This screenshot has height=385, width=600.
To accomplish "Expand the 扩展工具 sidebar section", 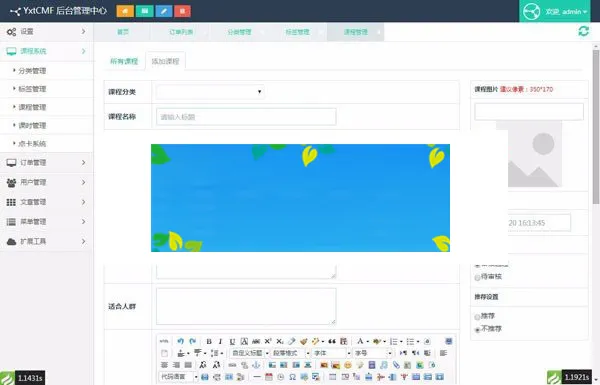I will tap(46, 241).
